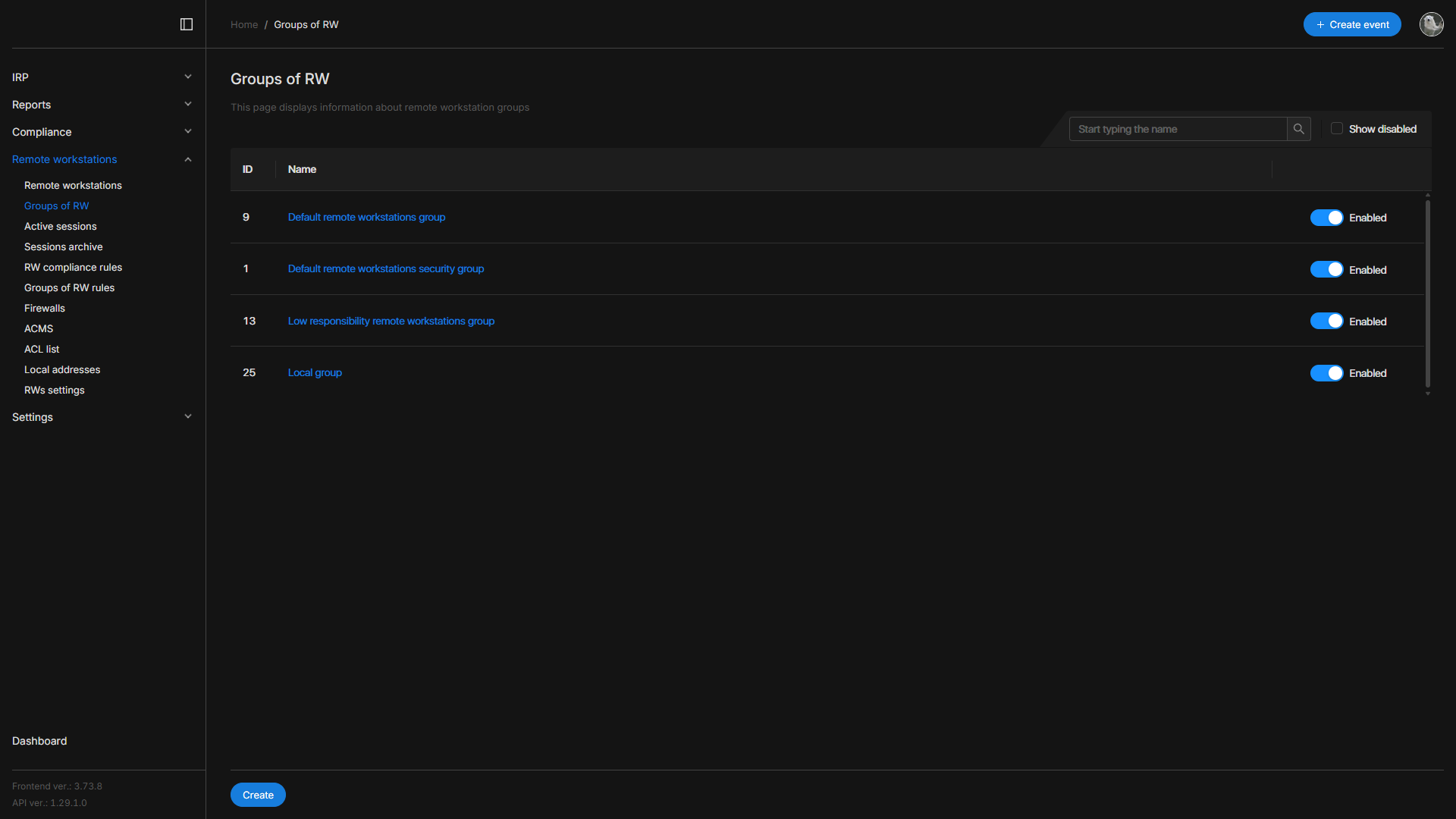Click the table vertical scrollbar
The width and height of the screenshot is (1456, 819).
[x=1428, y=294]
